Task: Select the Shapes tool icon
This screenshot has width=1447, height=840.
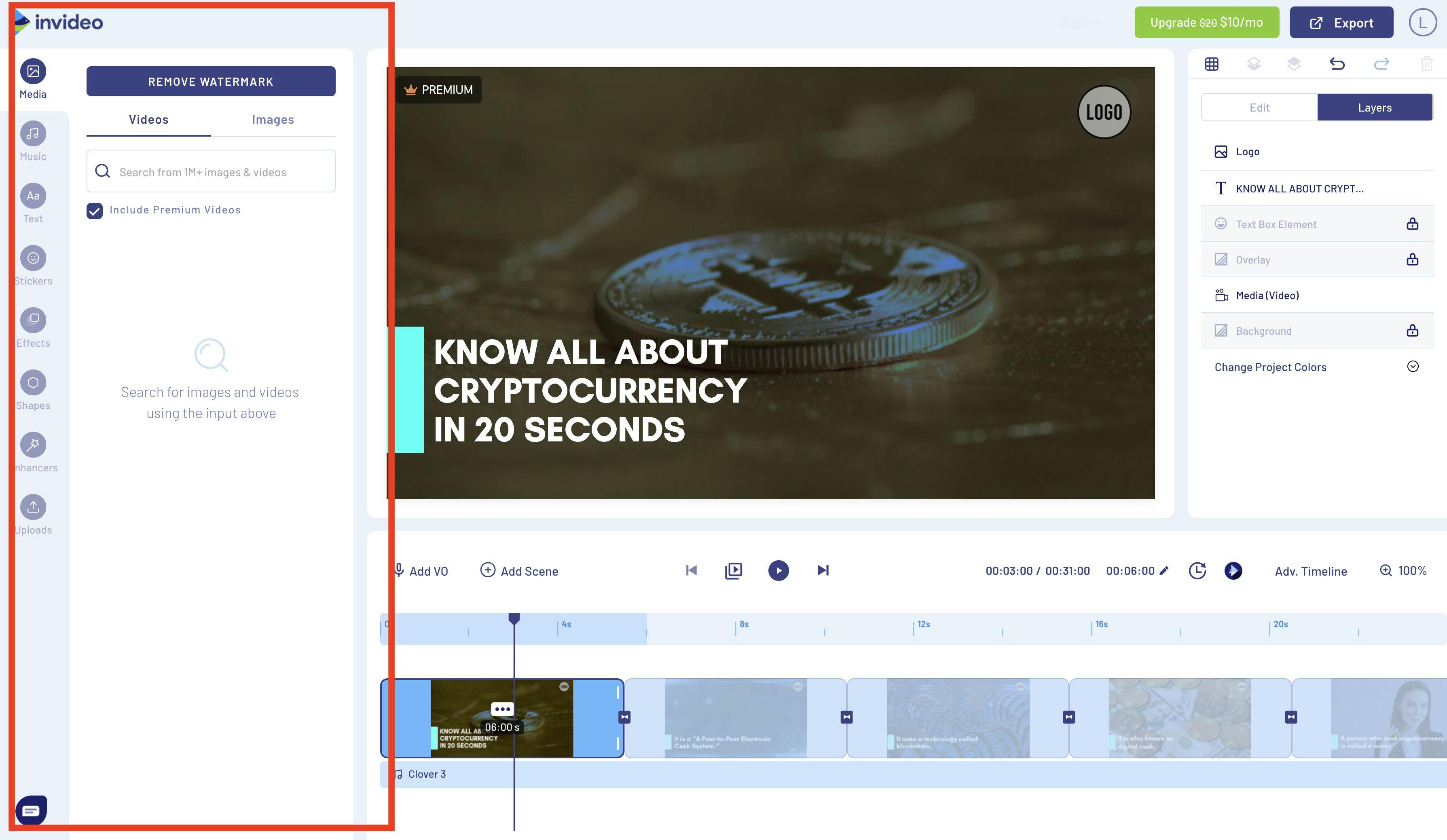Action: 33,382
